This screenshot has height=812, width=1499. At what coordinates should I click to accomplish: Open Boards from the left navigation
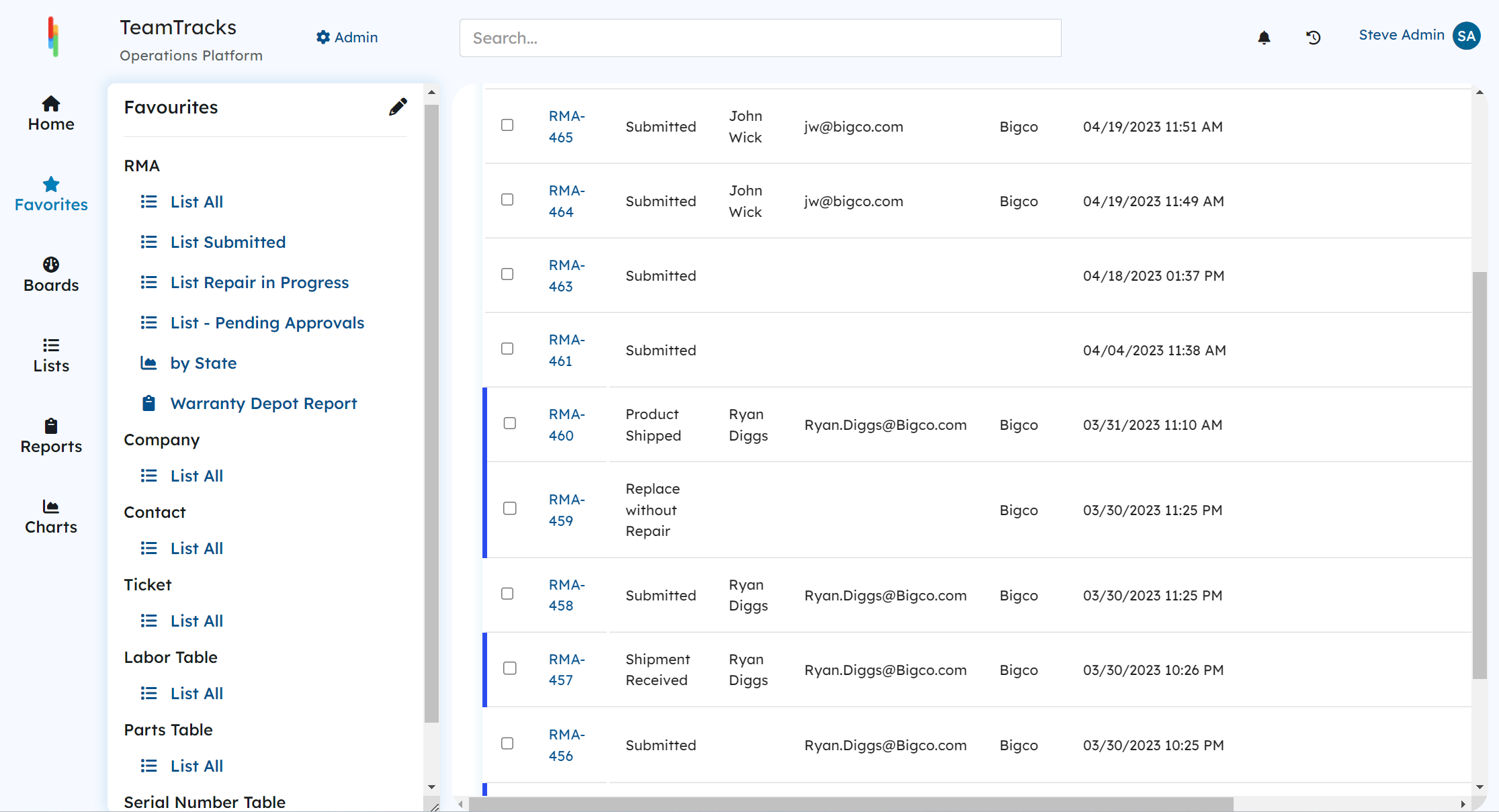(51, 275)
